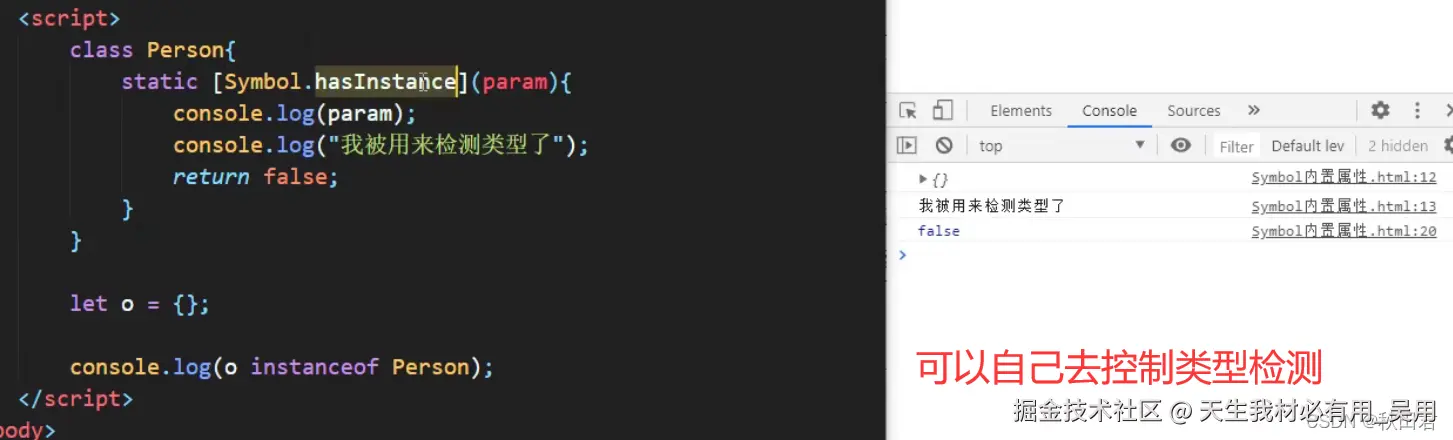The width and height of the screenshot is (1453, 440).
Task: Open the top context dropdown
Action: pyautogui.click(x=1061, y=146)
